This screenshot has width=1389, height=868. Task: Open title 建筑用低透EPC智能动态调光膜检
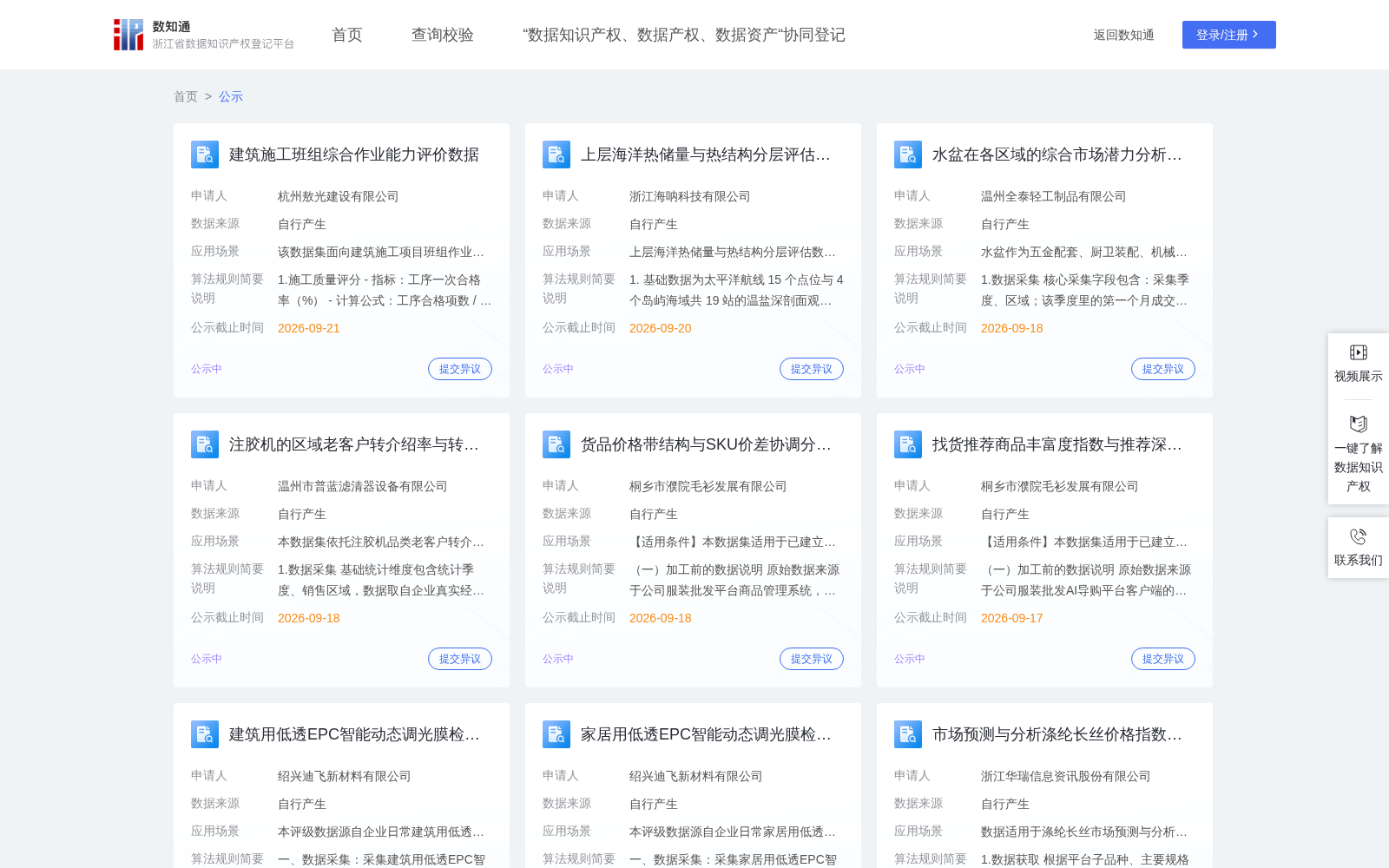354,734
